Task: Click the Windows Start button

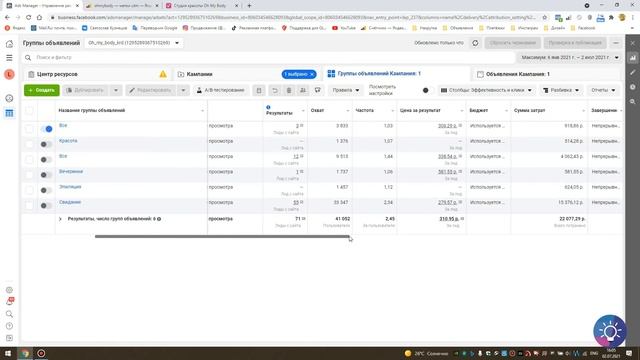Action: pyautogui.click(x=8, y=353)
